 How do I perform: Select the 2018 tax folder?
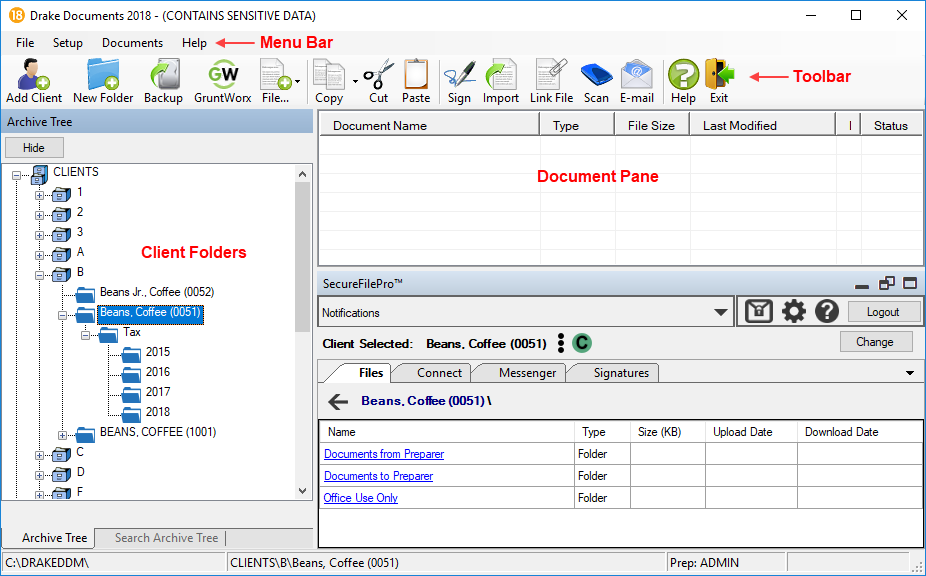[x=158, y=412]
